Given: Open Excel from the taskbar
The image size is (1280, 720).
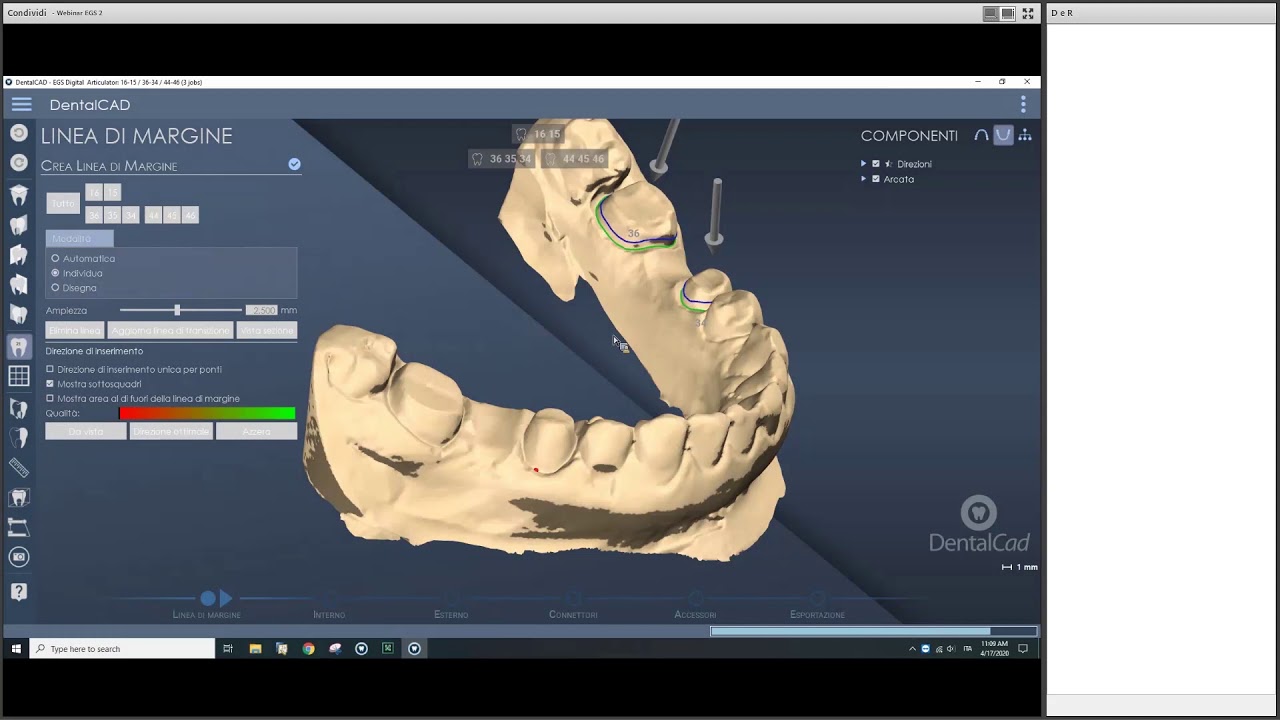Looking at the screenshot, I should coord(388,649).
